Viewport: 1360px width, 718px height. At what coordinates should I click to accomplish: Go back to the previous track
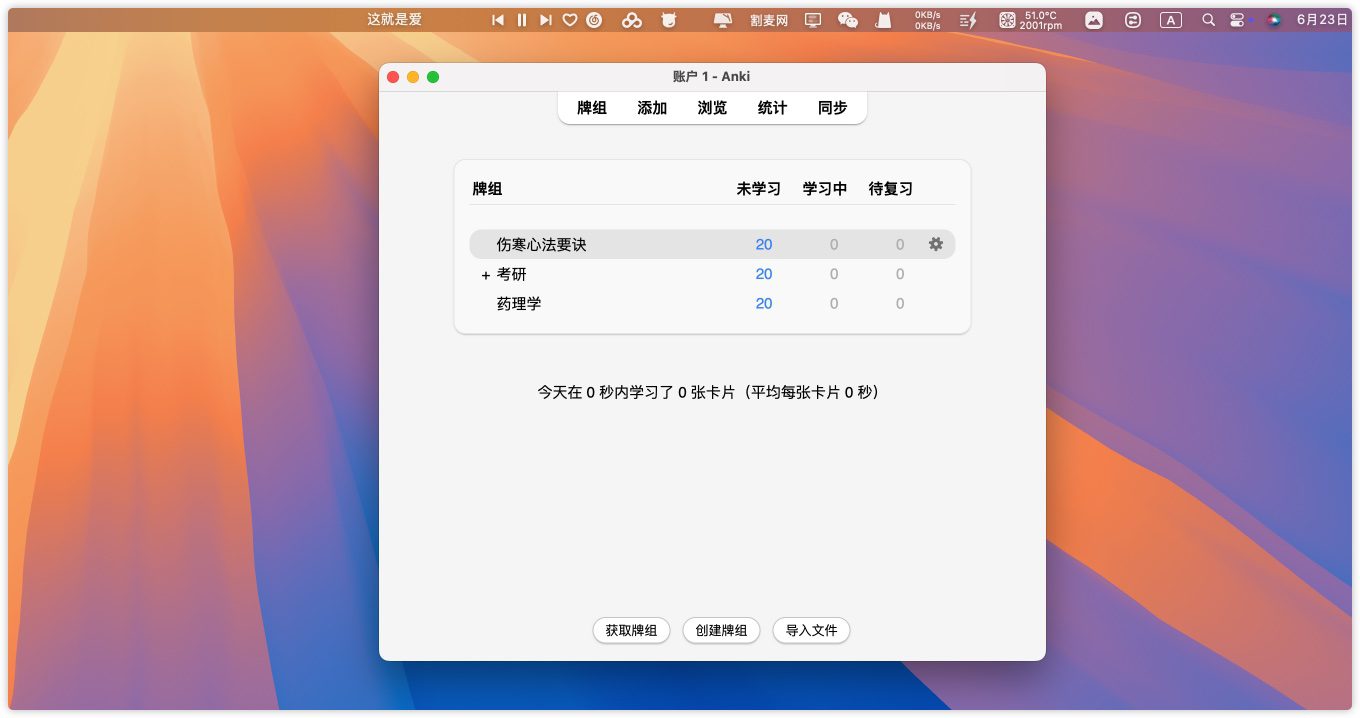(x=498, y=20)
